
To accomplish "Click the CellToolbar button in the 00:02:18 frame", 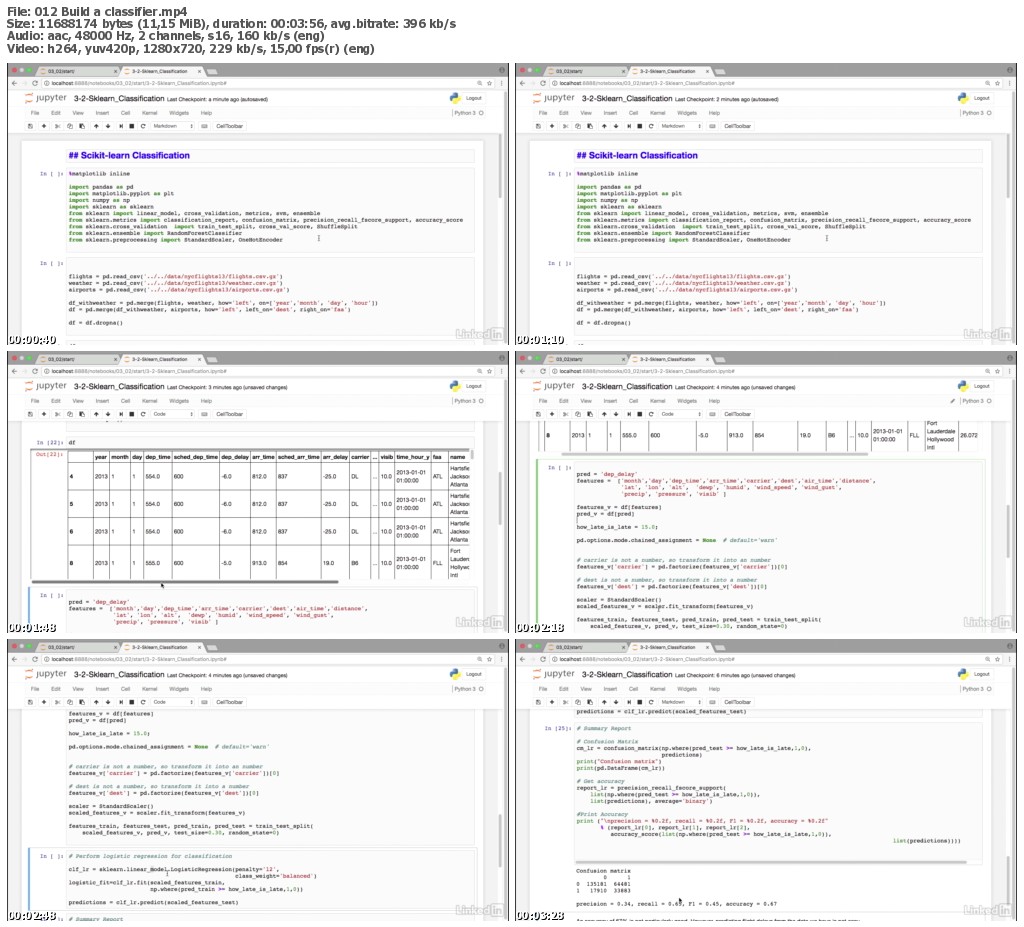I will pyautogui.click(x=737, y=414).
